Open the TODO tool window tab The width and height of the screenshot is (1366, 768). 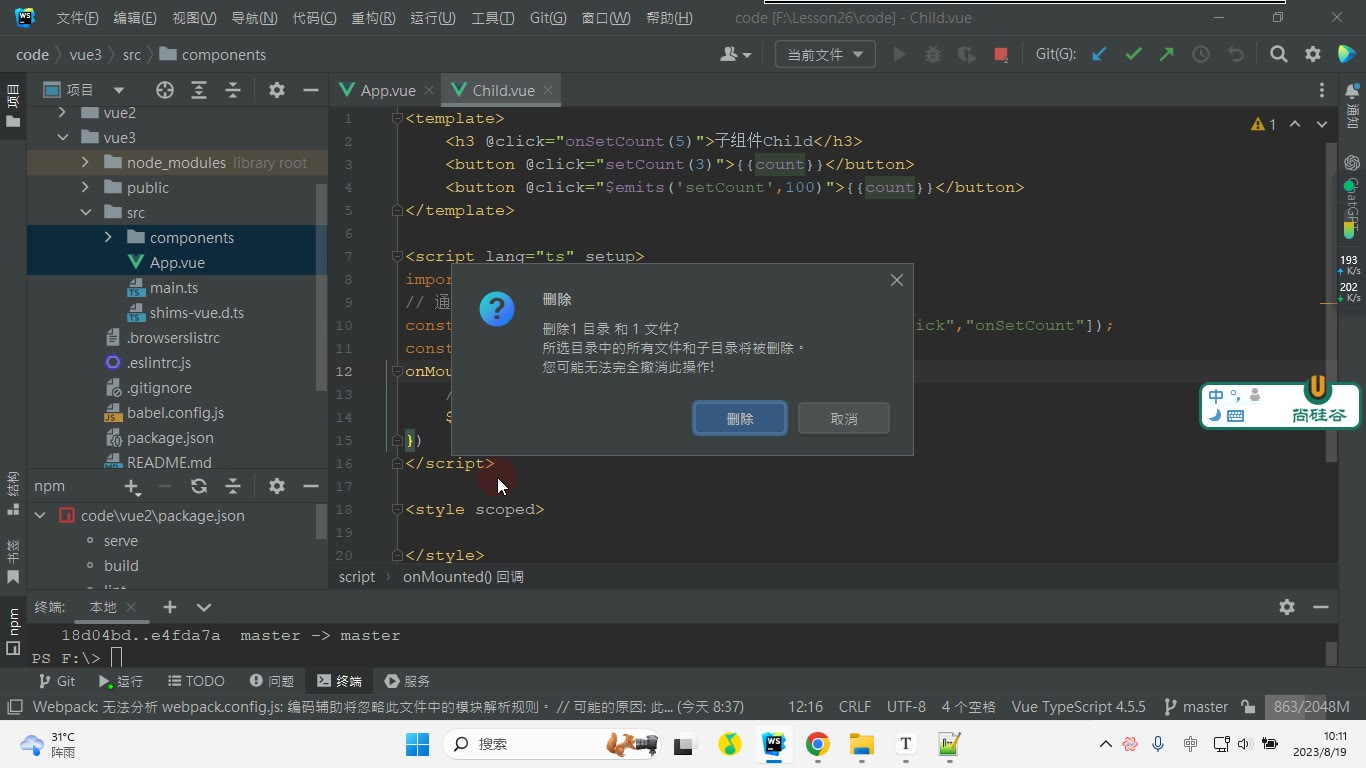[196, 681]
